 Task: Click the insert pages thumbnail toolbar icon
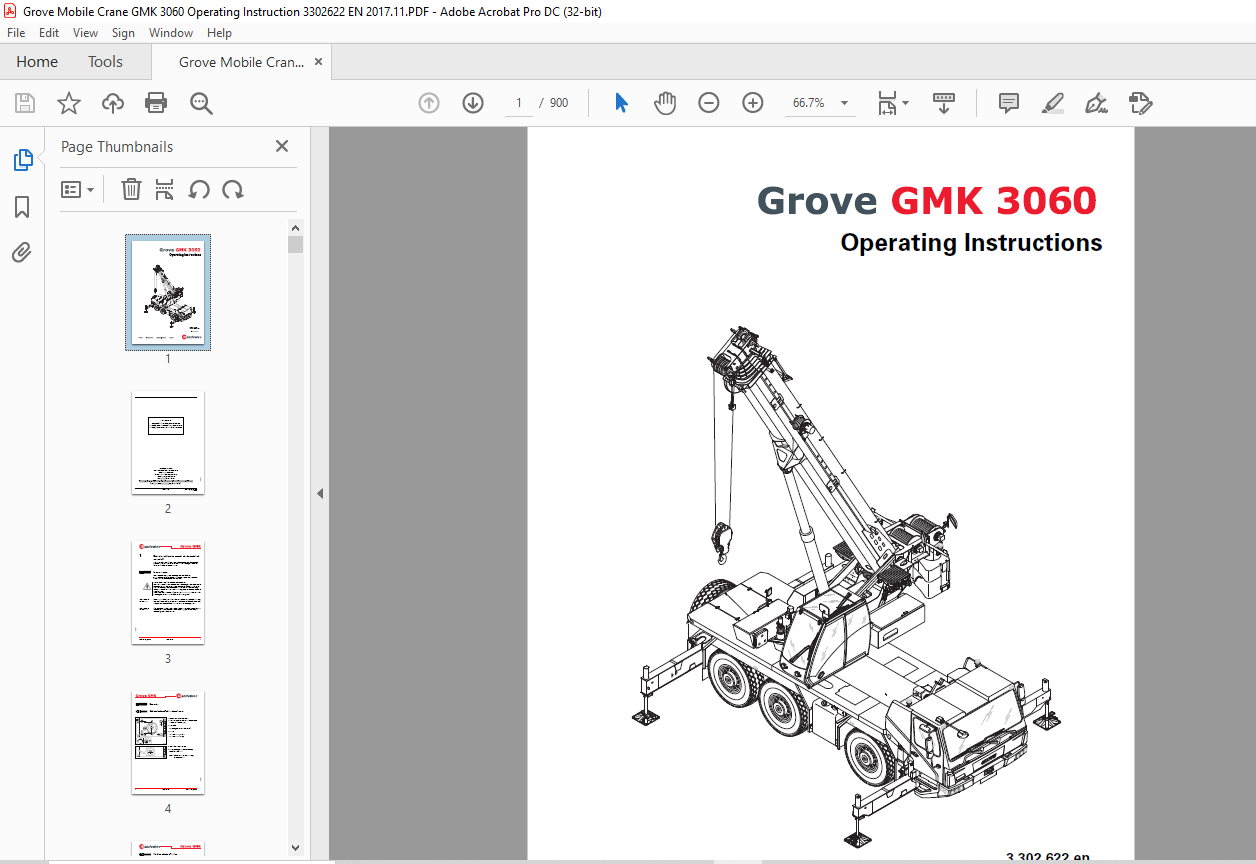pos(165,189)
